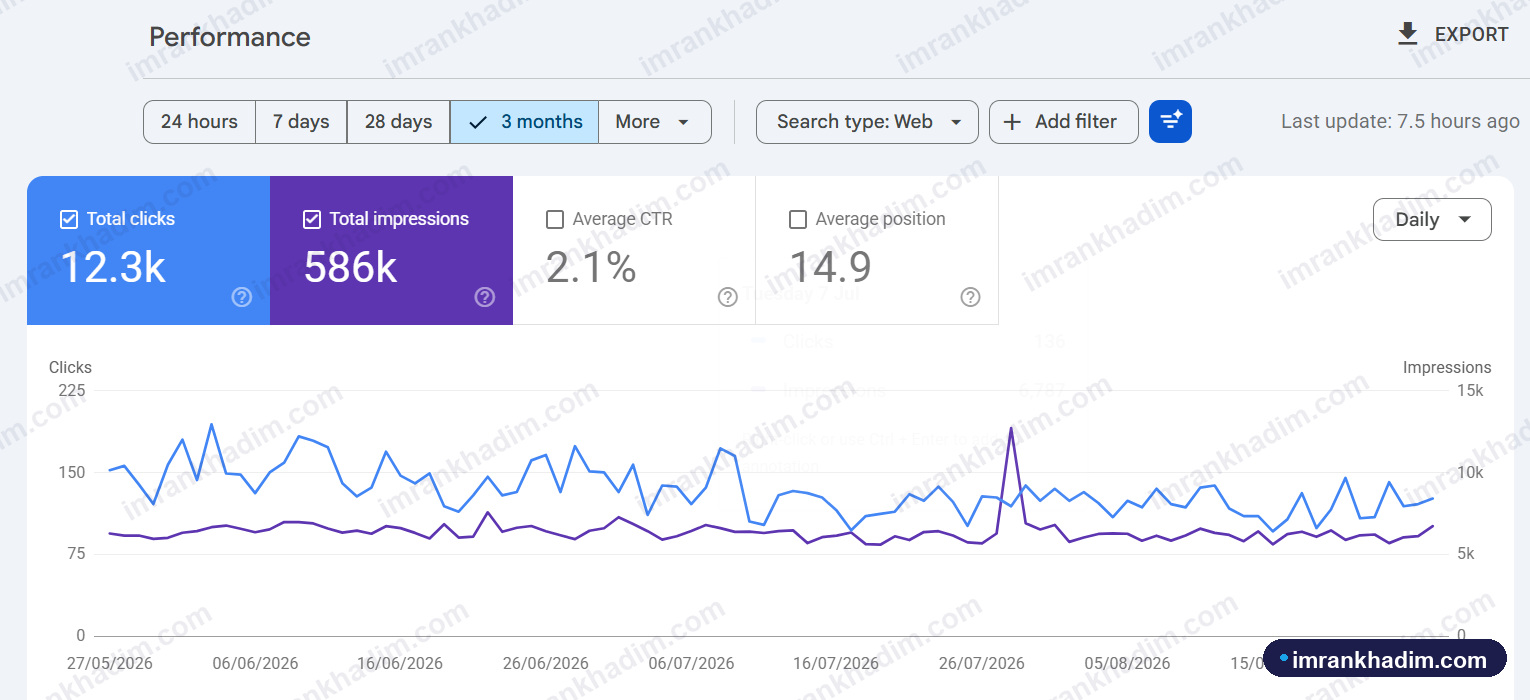The height and width of the screenshot is (700, 1530).
Task: Select the 7 days range
Action: (301, 122)
